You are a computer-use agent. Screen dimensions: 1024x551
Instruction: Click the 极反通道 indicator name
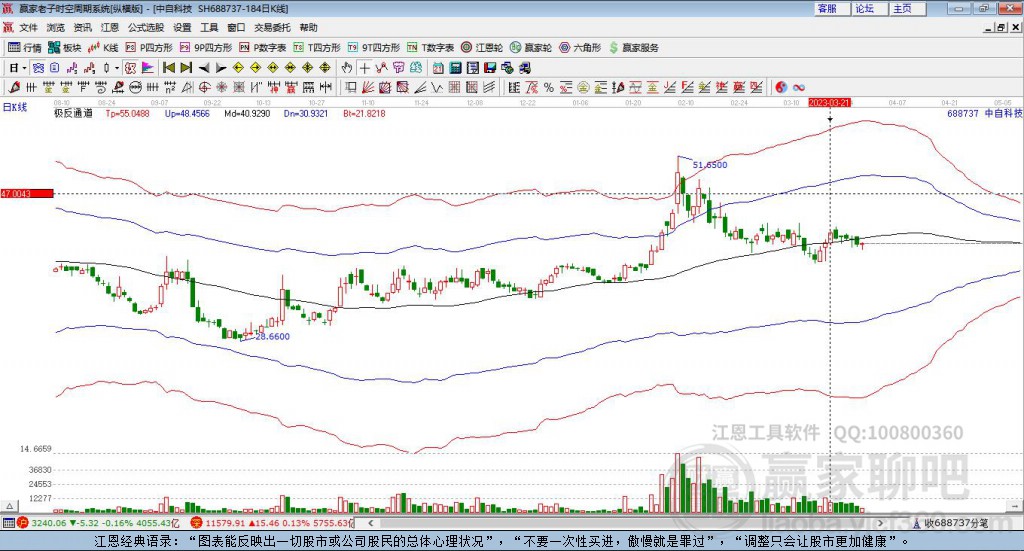point(73,114)
